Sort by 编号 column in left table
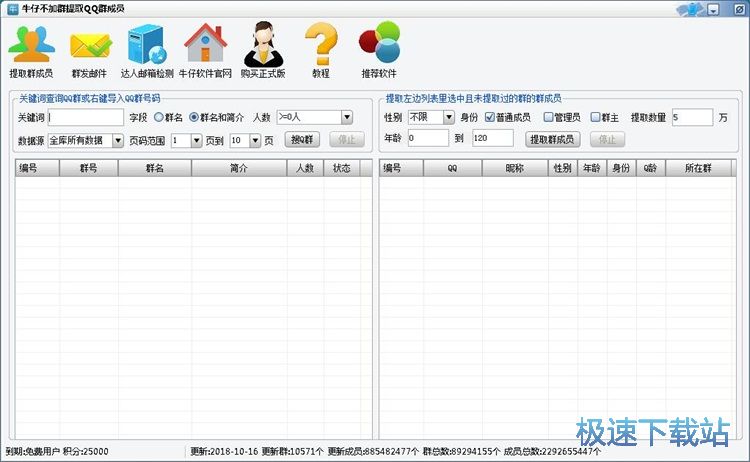This screenshot has height=462, width=750. 37,168
